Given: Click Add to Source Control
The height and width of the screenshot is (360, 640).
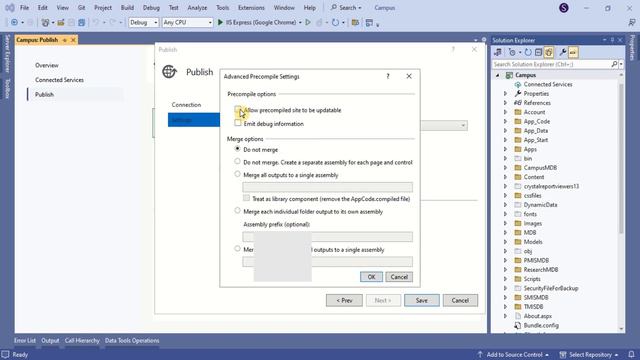Looking at the screenshot, I should pos(513,355).
